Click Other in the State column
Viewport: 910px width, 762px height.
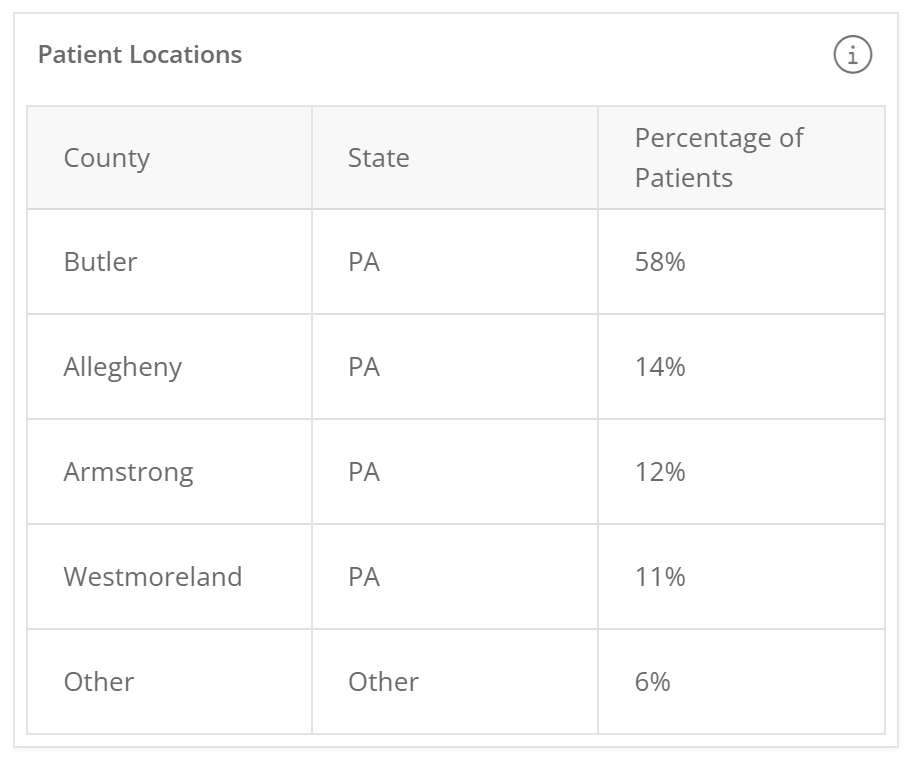point(383,682)
